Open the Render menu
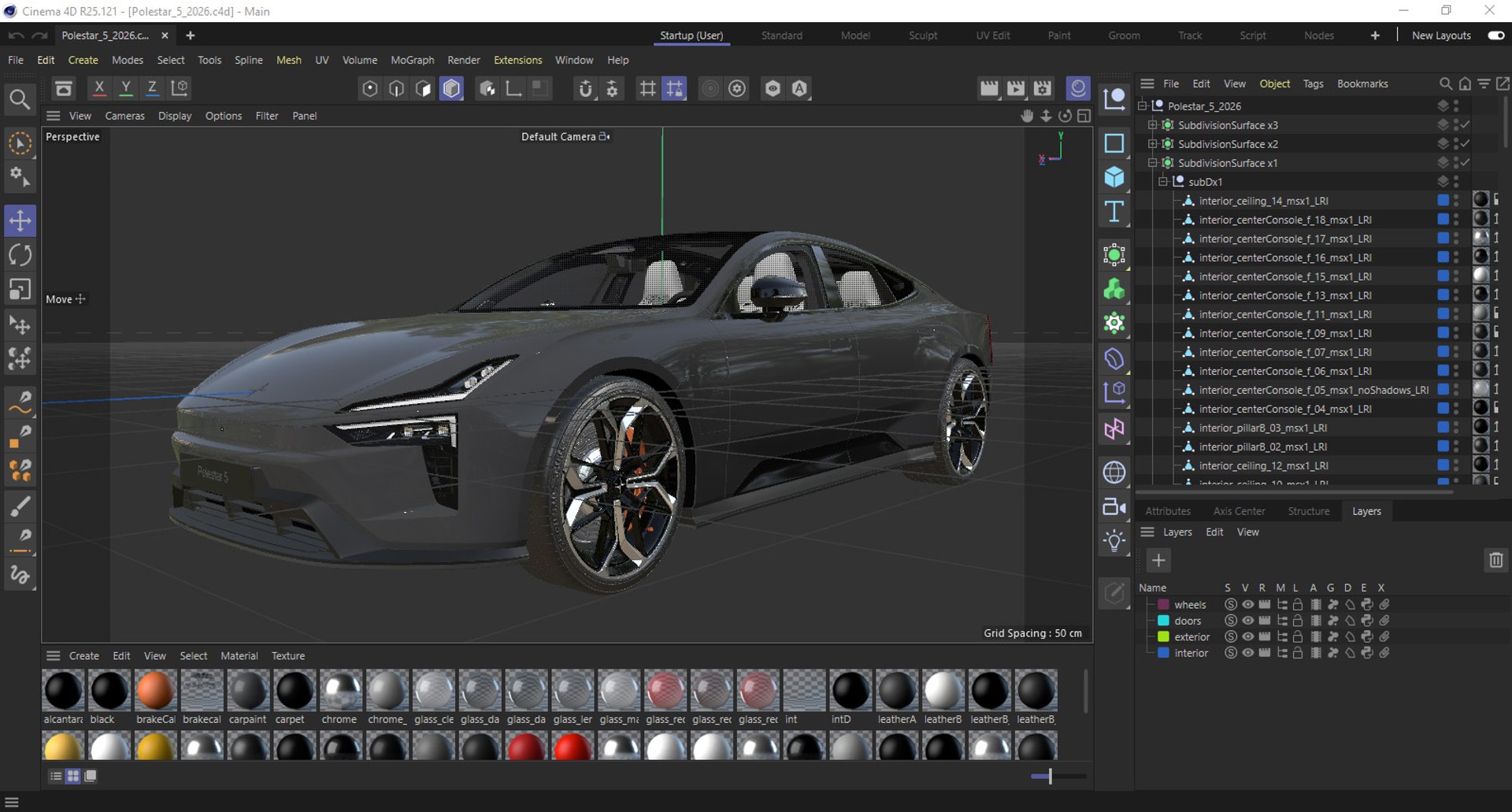Screen dimensions: 1512x812 tap(463, 60)
